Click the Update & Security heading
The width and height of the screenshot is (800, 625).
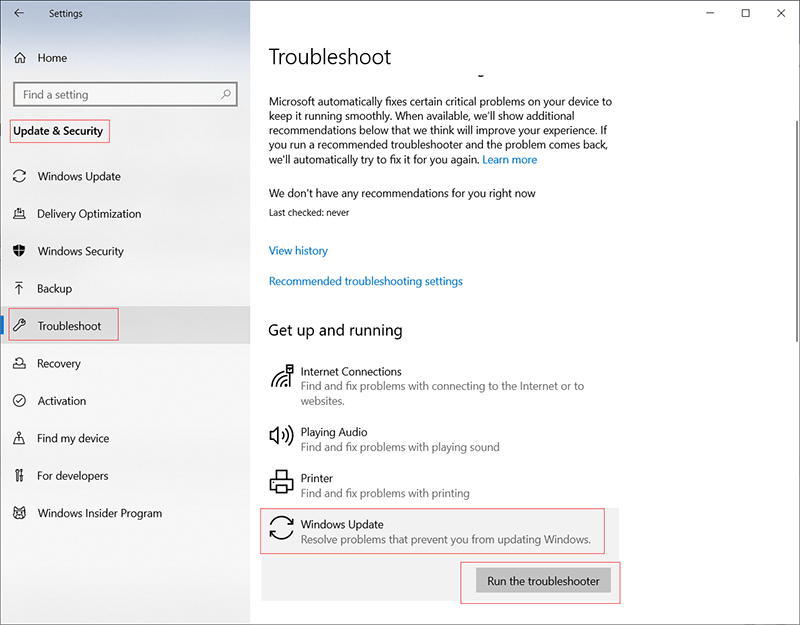tap(58, 131)
